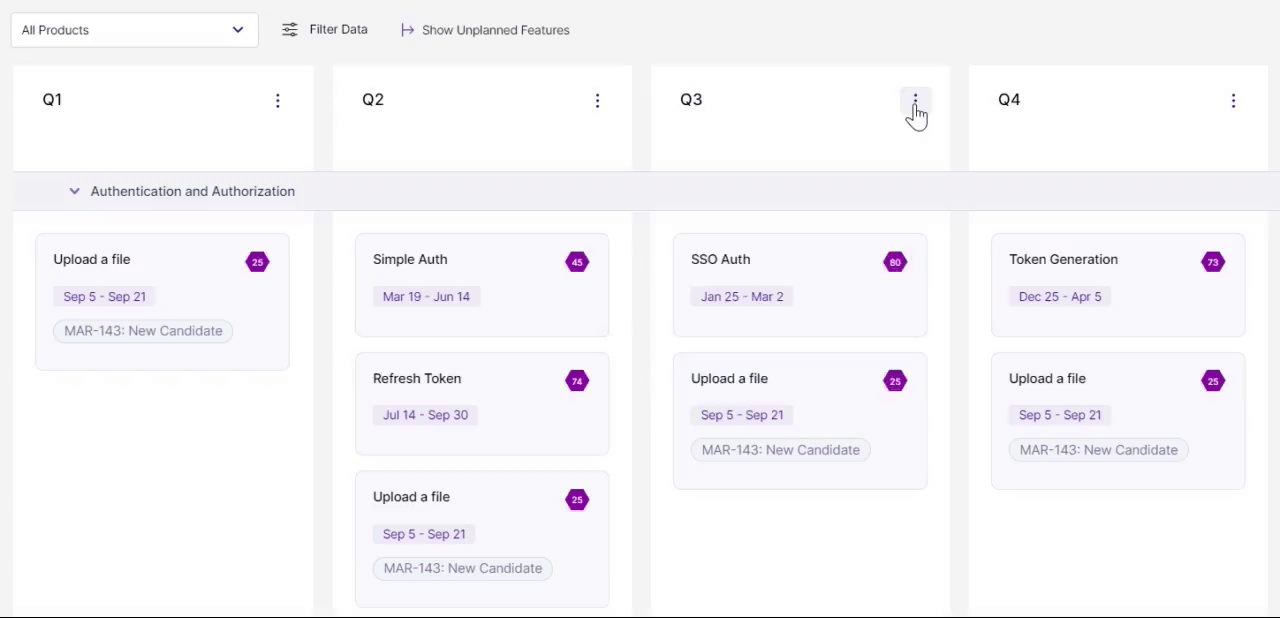
Task: Click the Show Unplanned Features arrow icon
Action: (x=407, y=30)
